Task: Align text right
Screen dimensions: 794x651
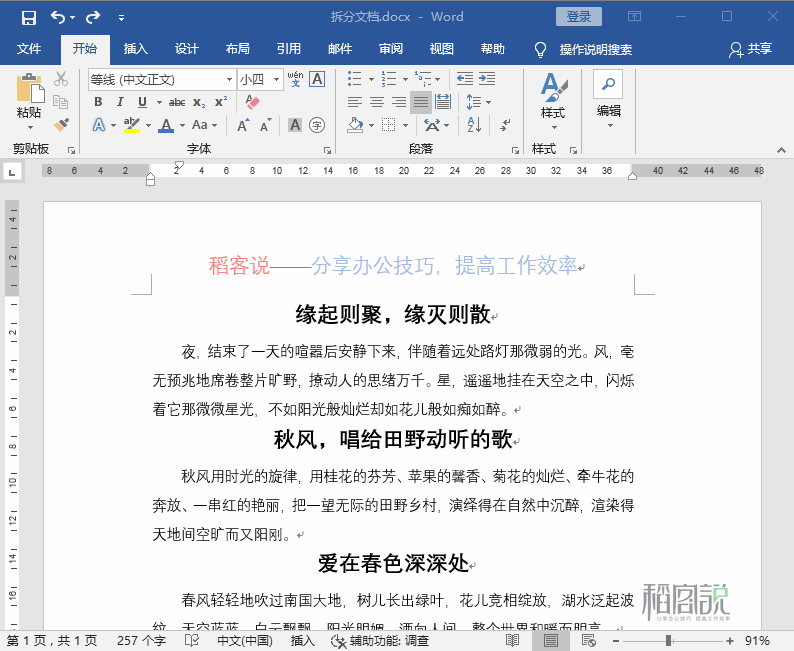Action: pyautogui.click(x=399, y=102)
